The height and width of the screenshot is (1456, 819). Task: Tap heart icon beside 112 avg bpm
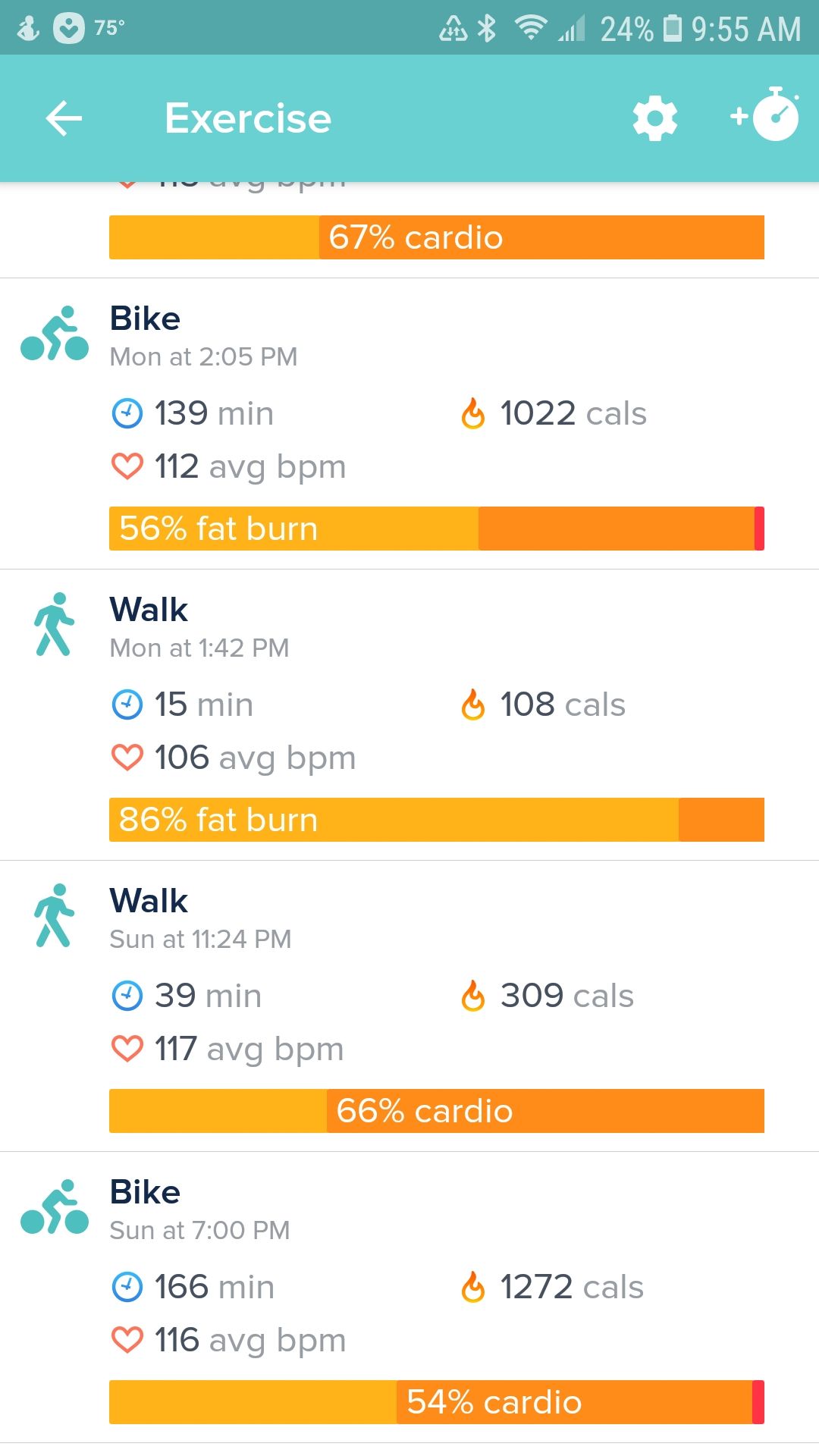tap(127, 467)
